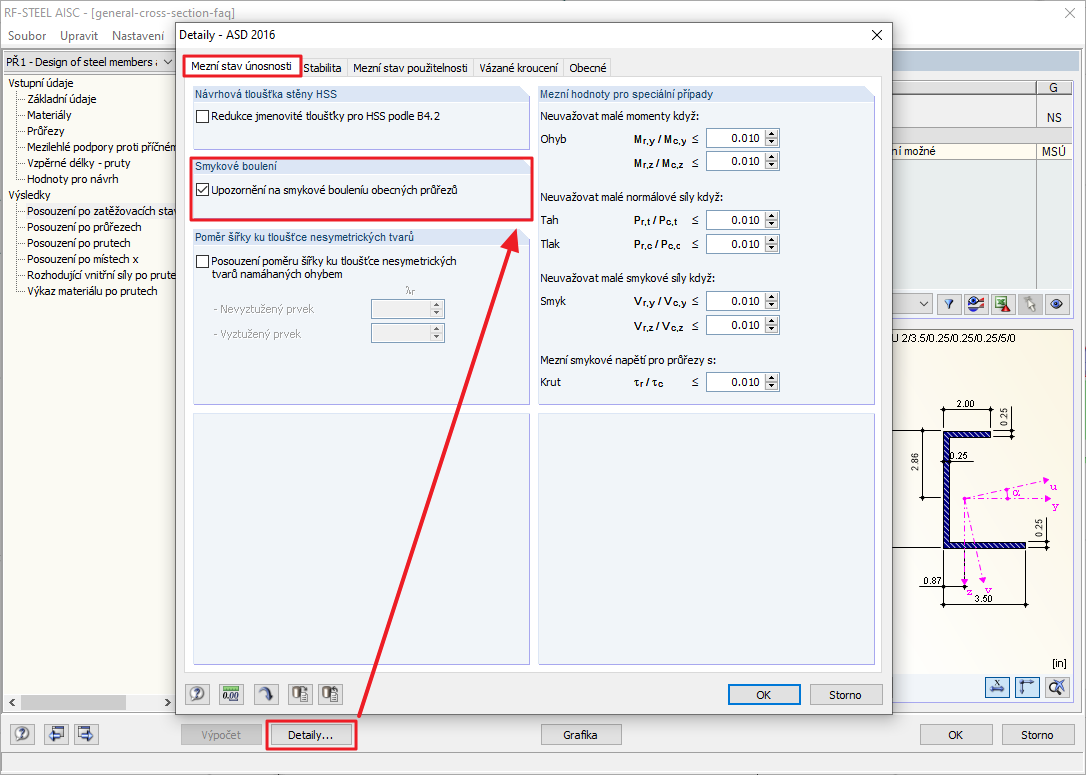Click the blue curved arrow reset defaults icon
Image resolution: width=1086 pixels, height=775 pixels.
pos(265,693)
